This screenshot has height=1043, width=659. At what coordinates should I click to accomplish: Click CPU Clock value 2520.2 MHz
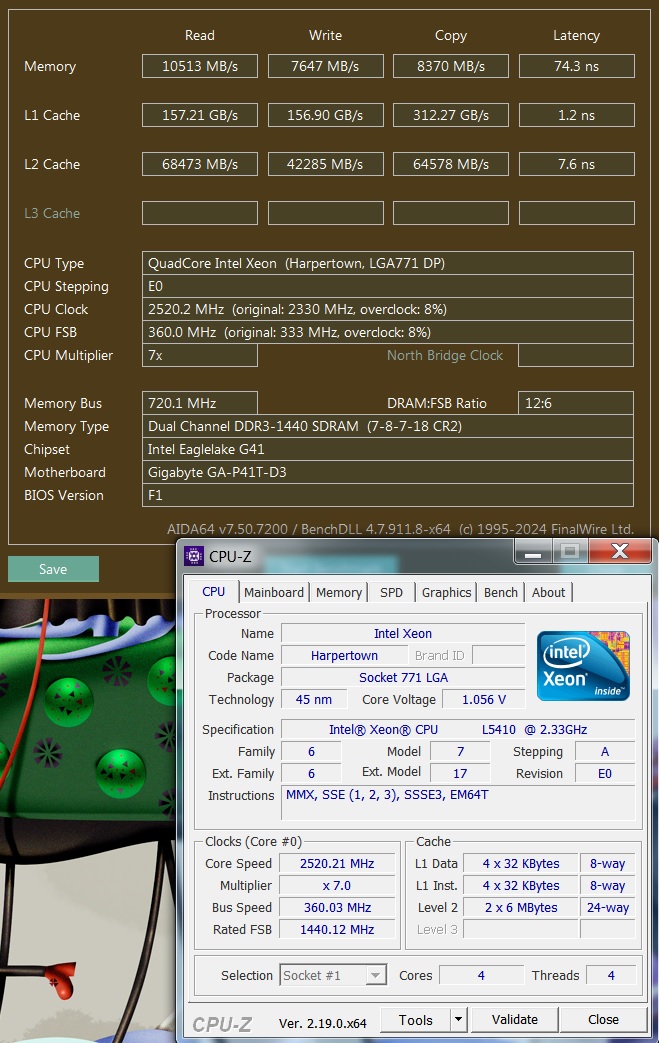pos(388,309)
